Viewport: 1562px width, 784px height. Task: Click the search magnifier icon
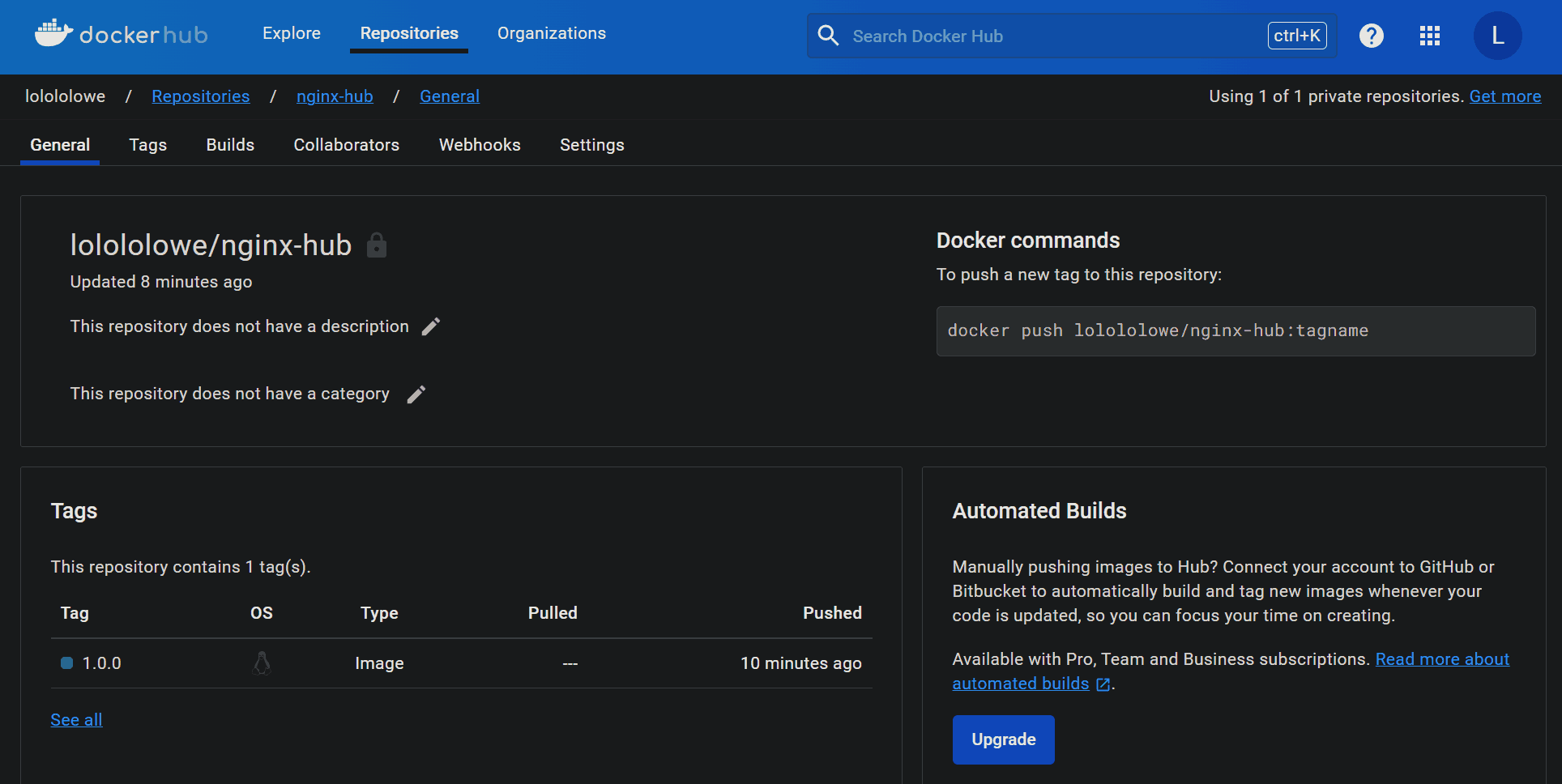click(828, 36)
